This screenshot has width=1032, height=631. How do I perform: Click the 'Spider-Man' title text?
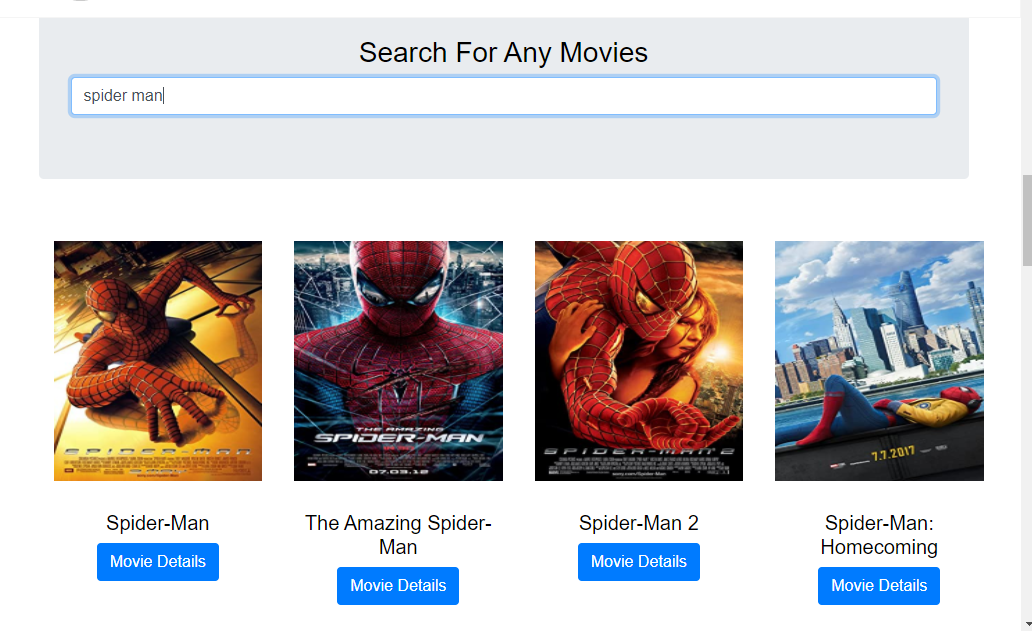coord(158,523)
